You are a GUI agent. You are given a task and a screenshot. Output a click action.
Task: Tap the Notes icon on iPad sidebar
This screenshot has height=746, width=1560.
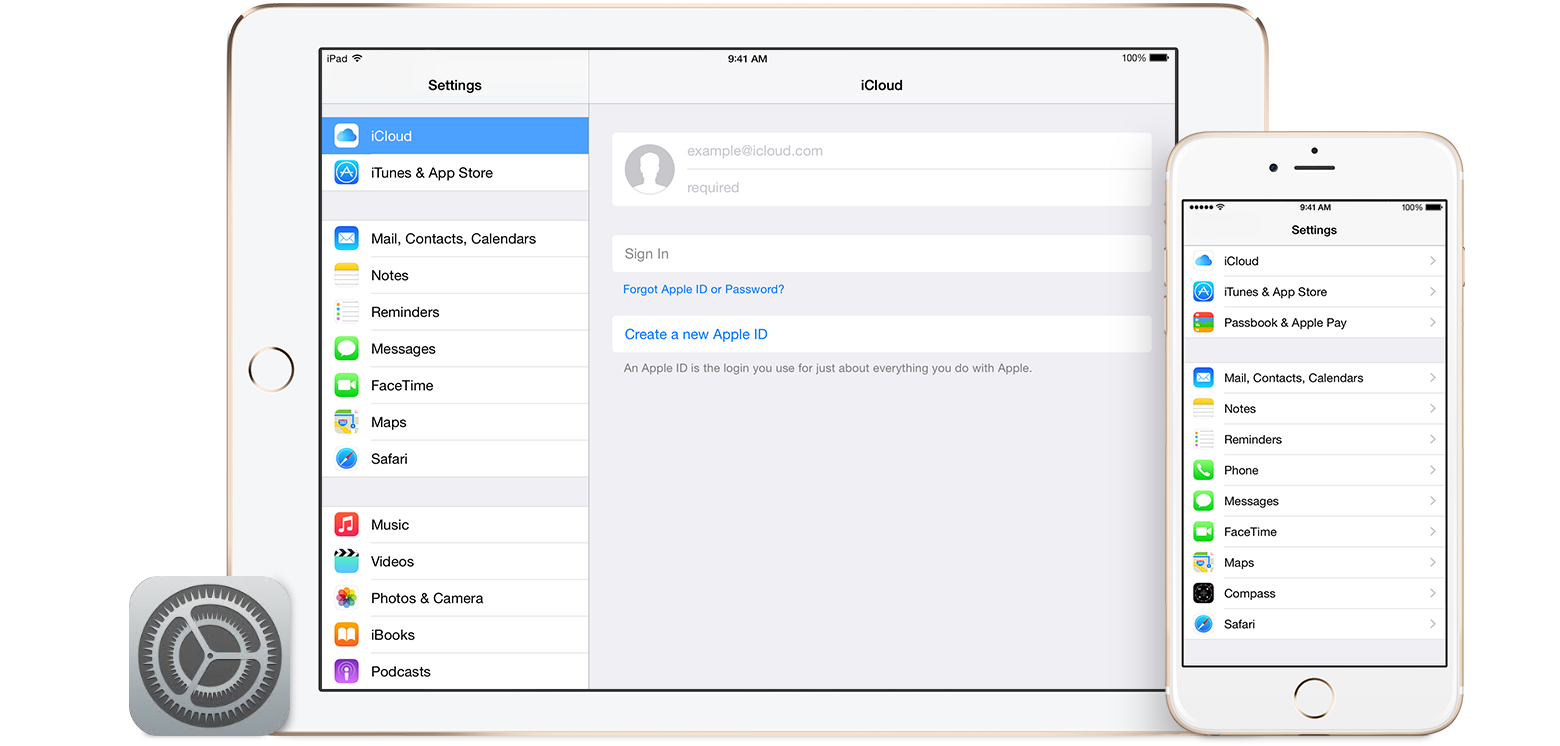coord(347,275)
